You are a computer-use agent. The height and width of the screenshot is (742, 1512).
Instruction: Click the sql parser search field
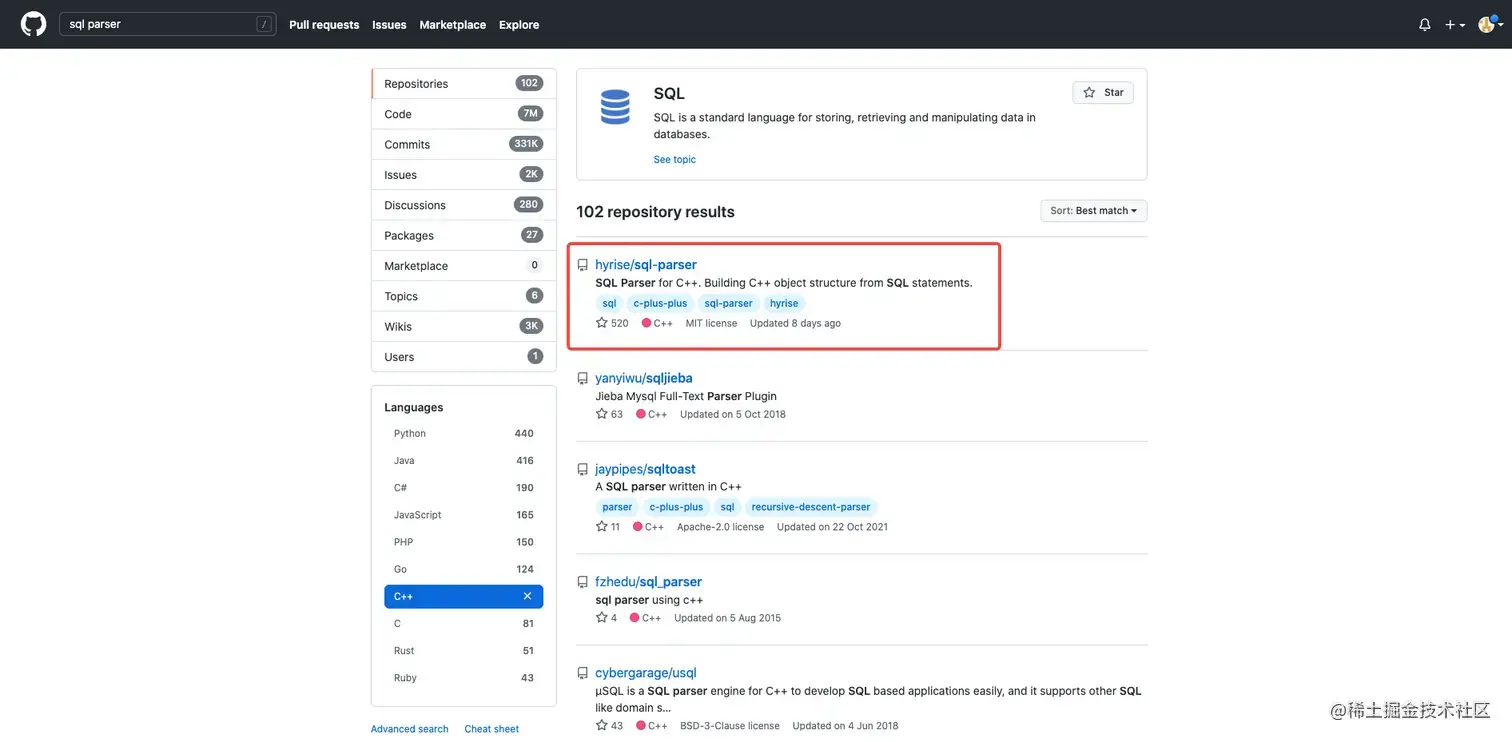tap(167, 24)
